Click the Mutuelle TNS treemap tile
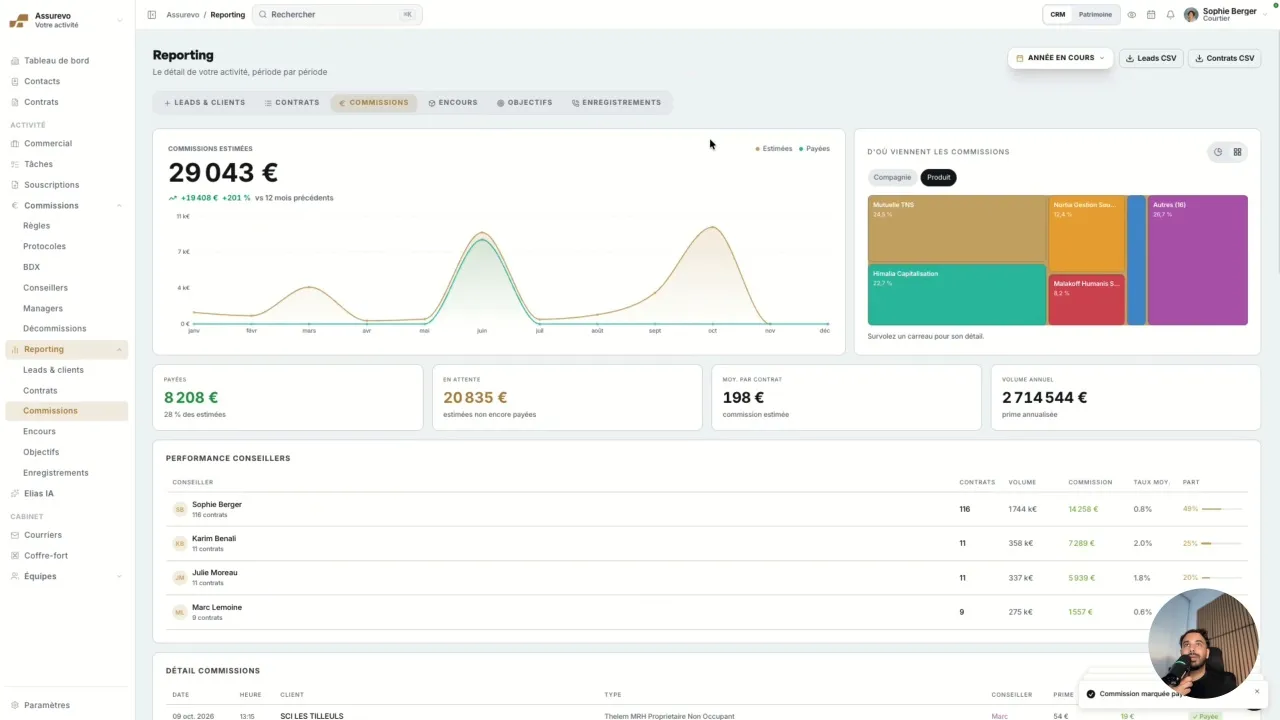The height and width of the screenshot is (720, 1280). pos(957,229)
